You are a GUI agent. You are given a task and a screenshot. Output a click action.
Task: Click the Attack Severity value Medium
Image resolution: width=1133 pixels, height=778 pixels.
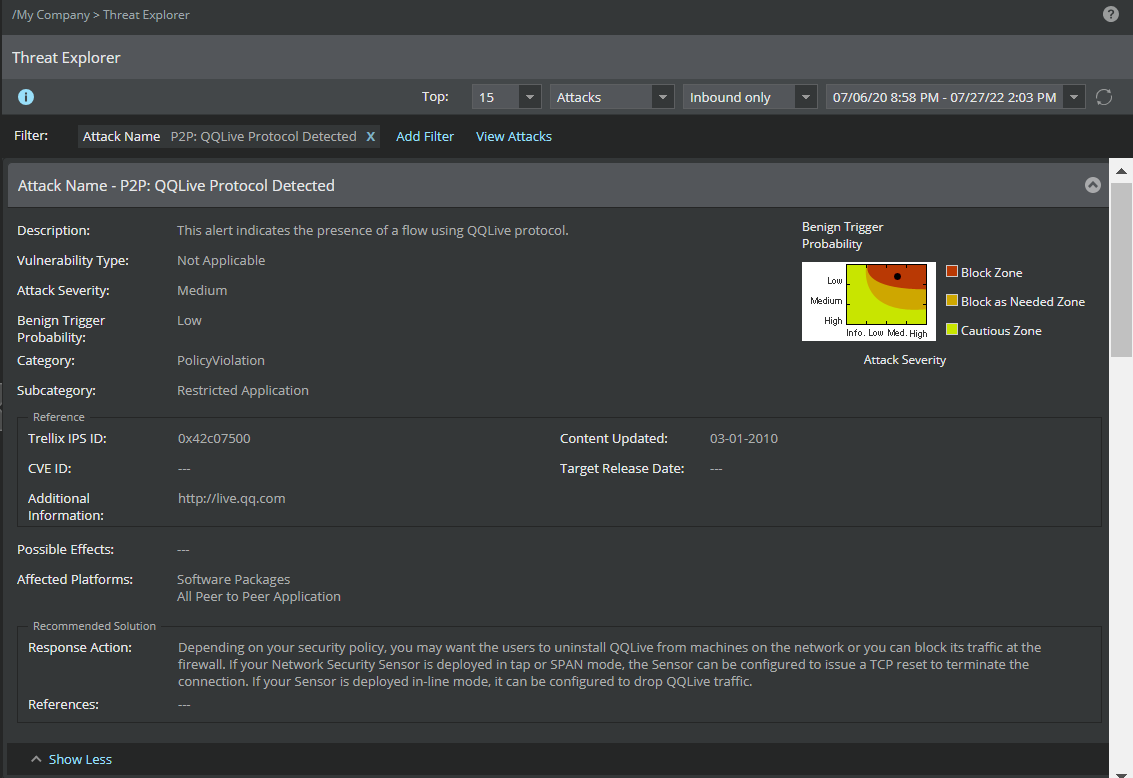[202, 290]
